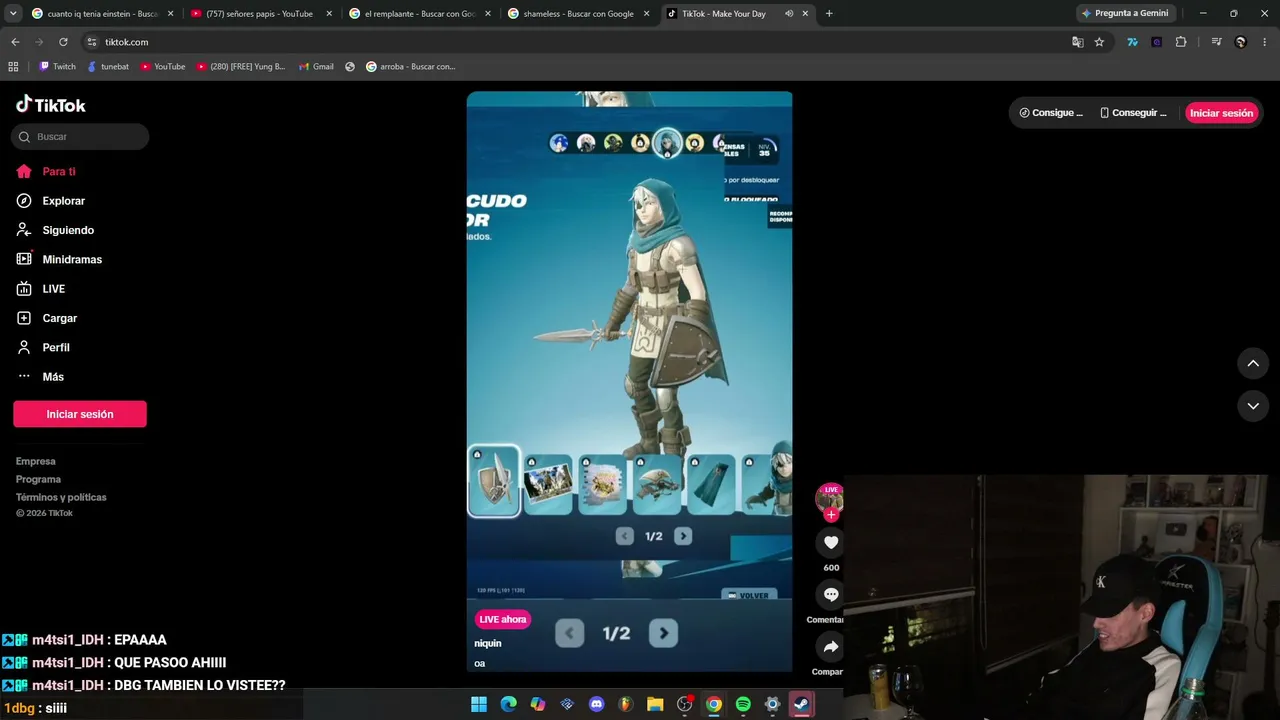This screenshot has width=1280, height=720.
Task: Like the video with the heart icon
Action: [831, 542]
